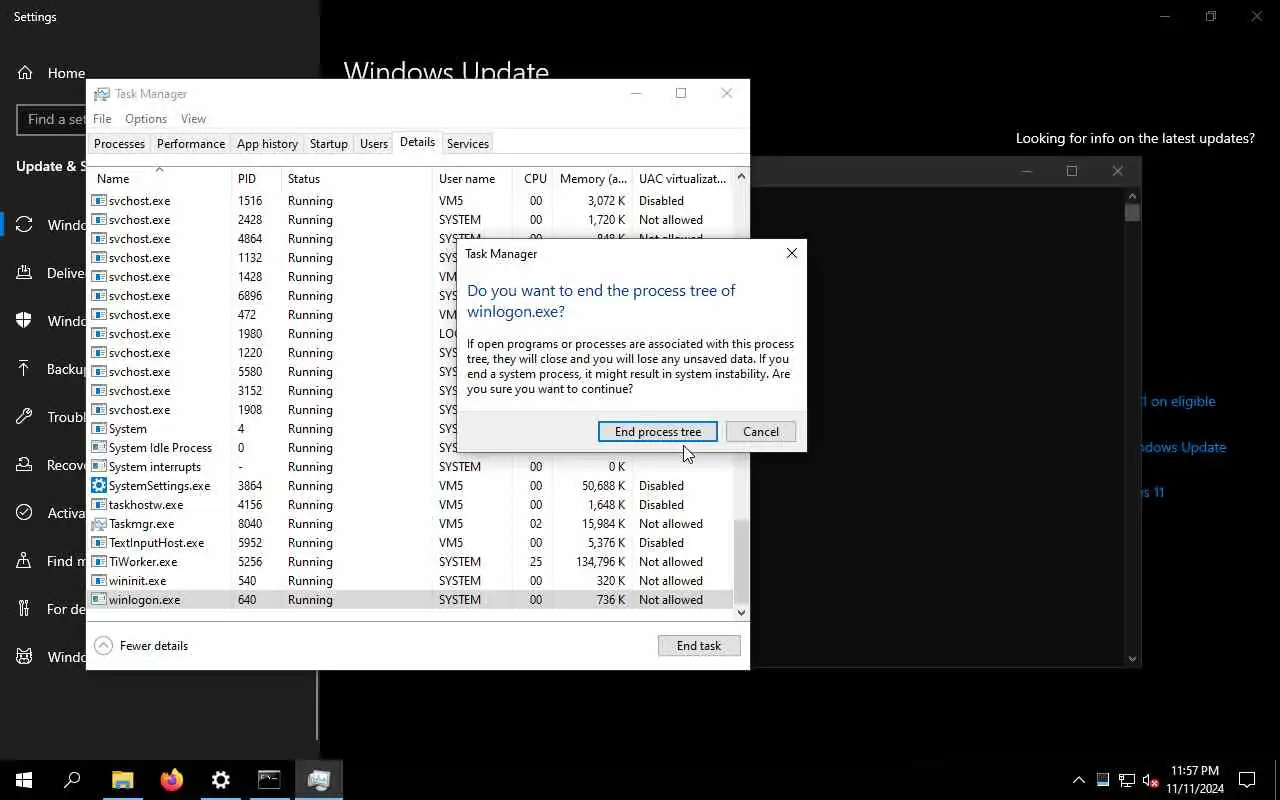Open the Startup tab
Image resolution: width=1280 pixels, height=800 pixels.
coord(329,144)
